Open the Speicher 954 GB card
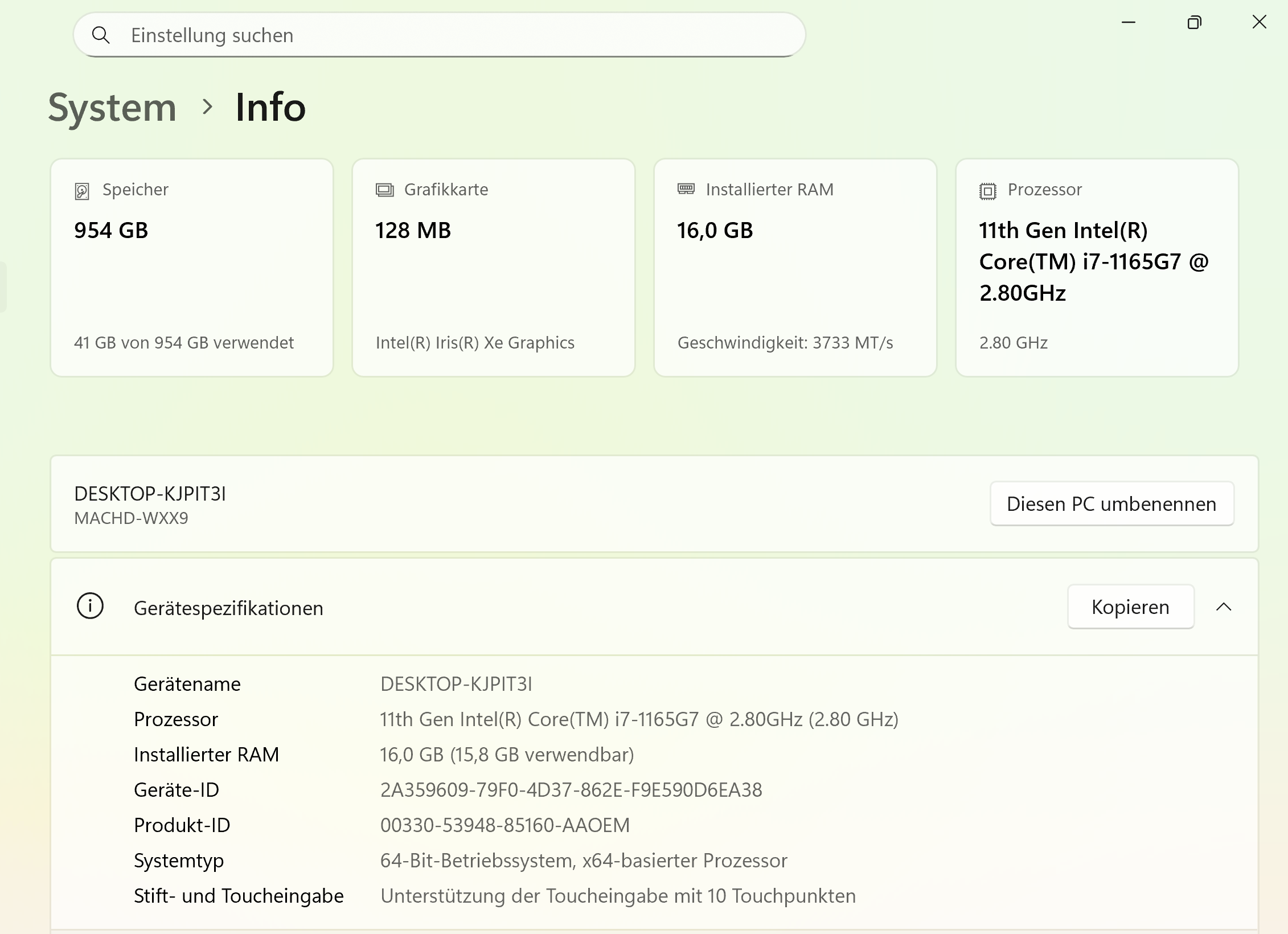Viewport: 1288px width, 934px height. (192, 268)
